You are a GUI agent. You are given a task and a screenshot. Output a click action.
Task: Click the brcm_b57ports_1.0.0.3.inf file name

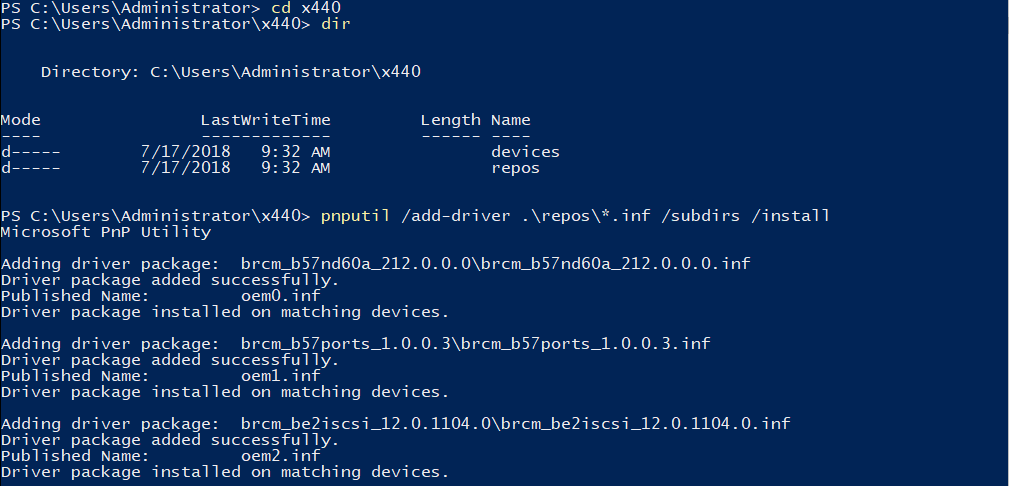tap(600, 344)
